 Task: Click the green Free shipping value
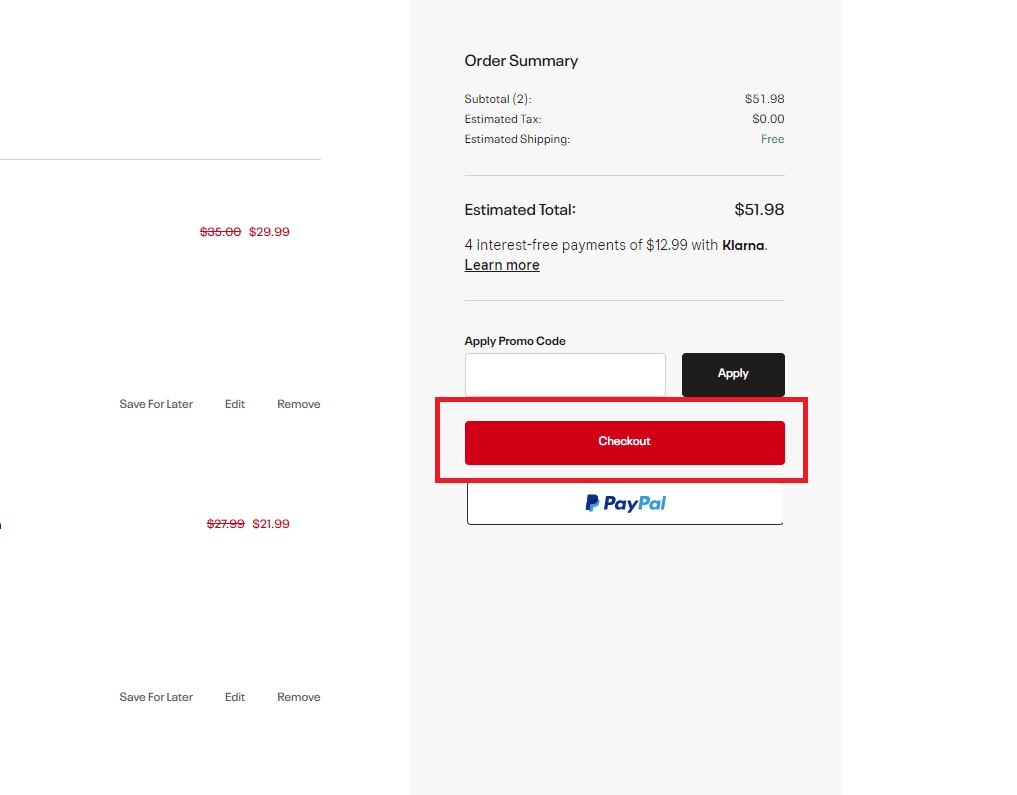tap(772, 140)
